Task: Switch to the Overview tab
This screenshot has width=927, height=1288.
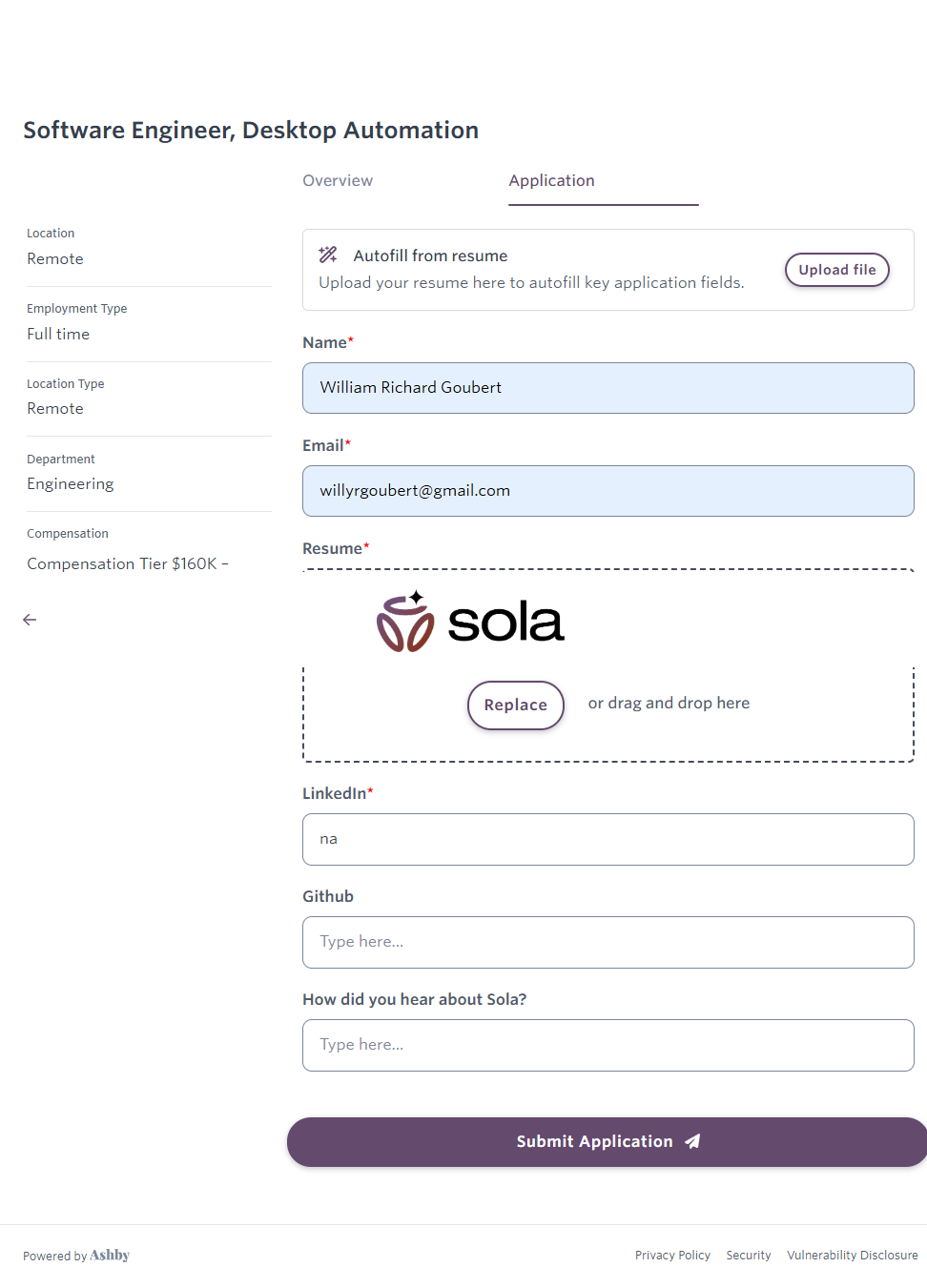Action: tap(338, 181)
